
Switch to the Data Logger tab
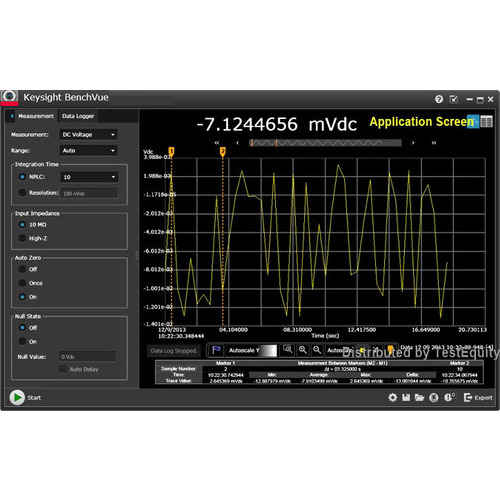[78, 116]
